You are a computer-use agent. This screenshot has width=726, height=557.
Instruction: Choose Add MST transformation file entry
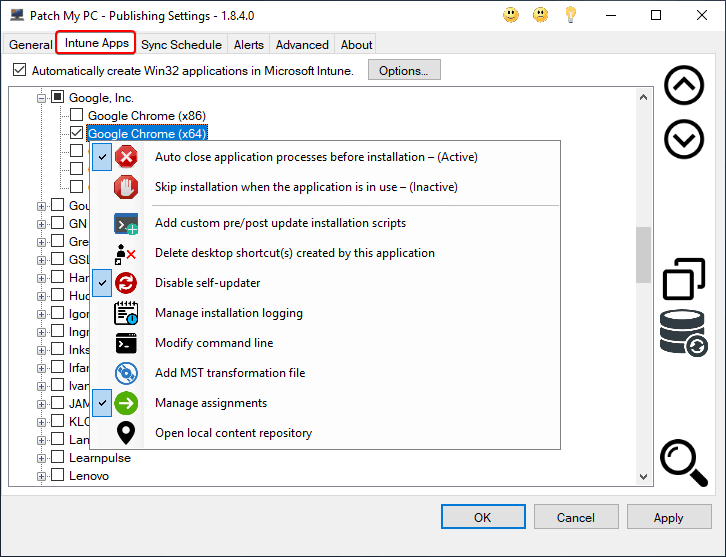[x=325, y=373]
